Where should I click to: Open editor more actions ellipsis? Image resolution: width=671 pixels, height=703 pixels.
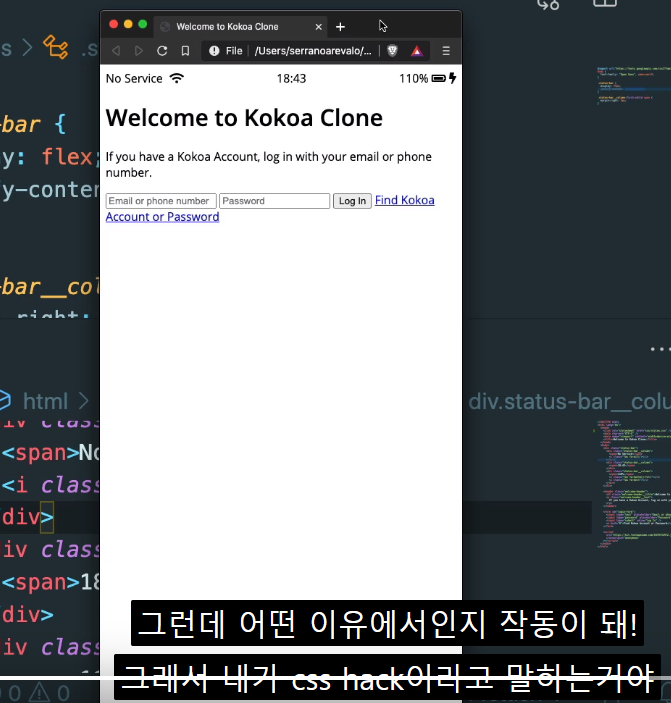(660, 349)
